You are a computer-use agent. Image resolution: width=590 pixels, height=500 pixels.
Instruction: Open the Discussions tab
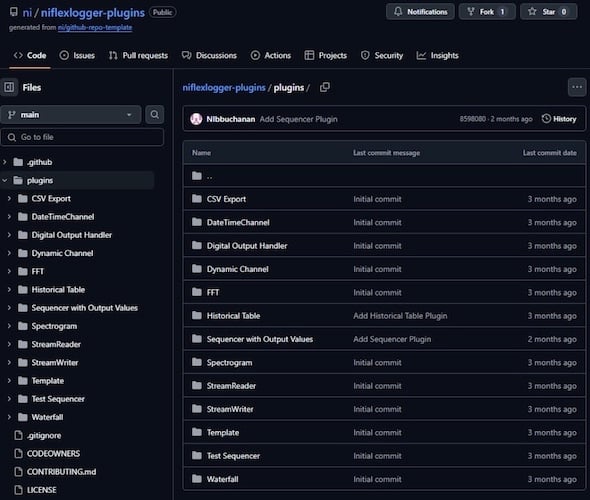tap(209, 56)
